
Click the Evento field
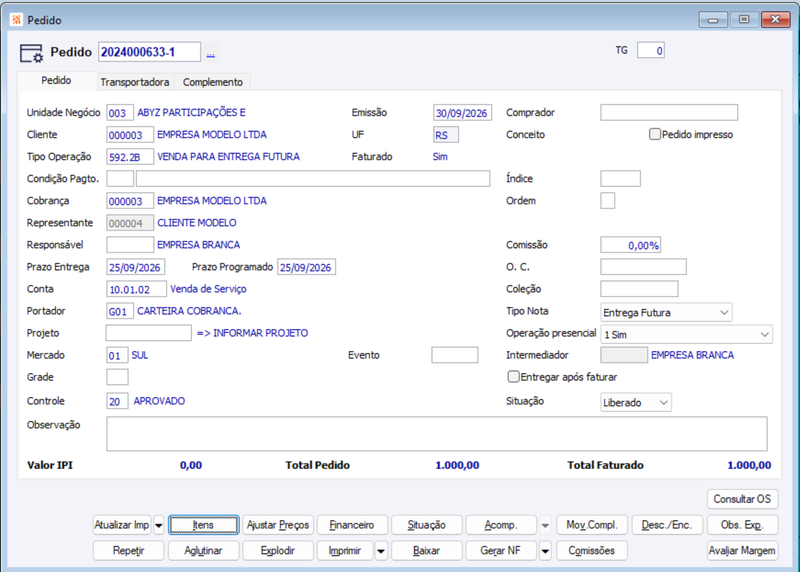[455, 355]
